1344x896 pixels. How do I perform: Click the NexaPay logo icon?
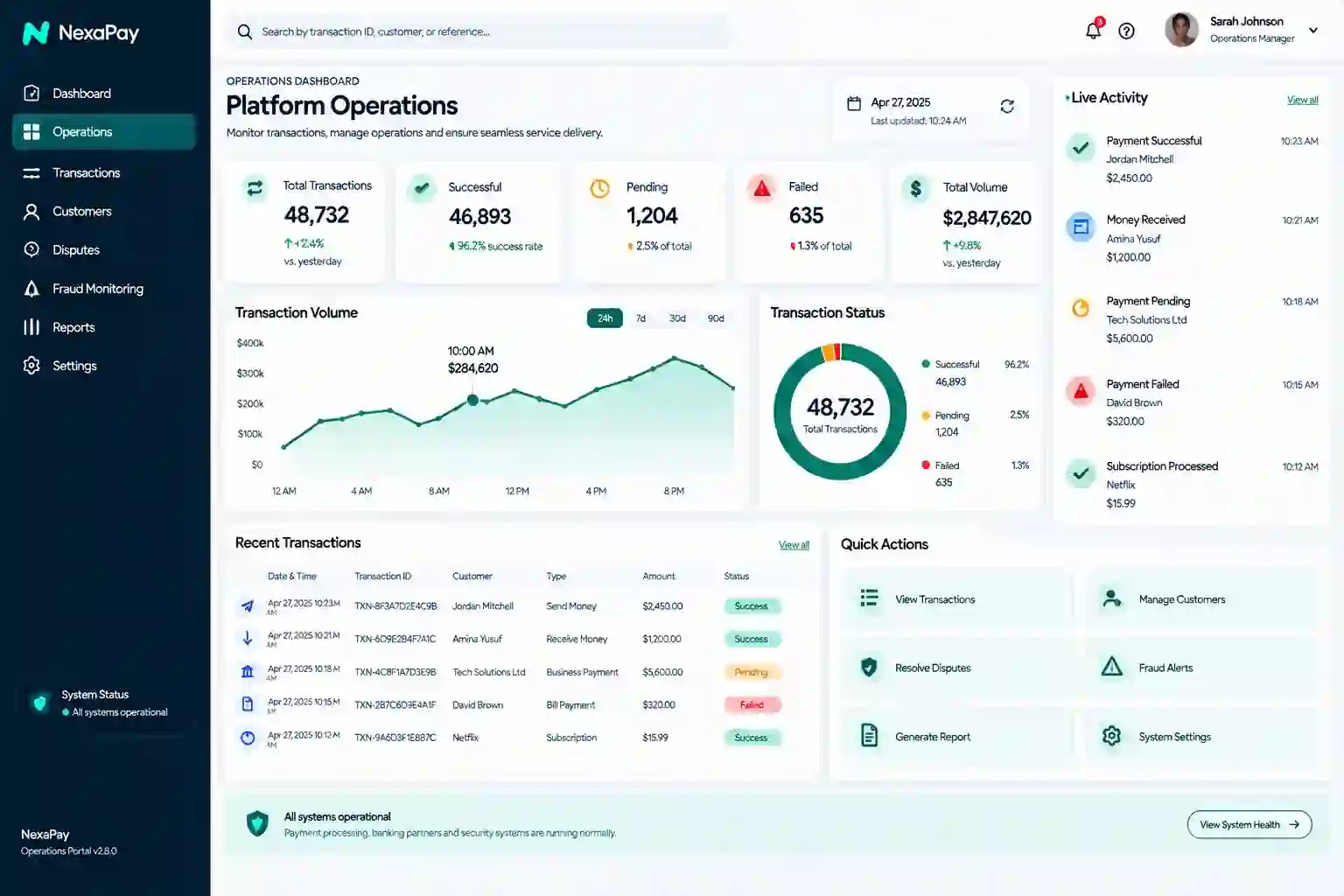(36, 33)
